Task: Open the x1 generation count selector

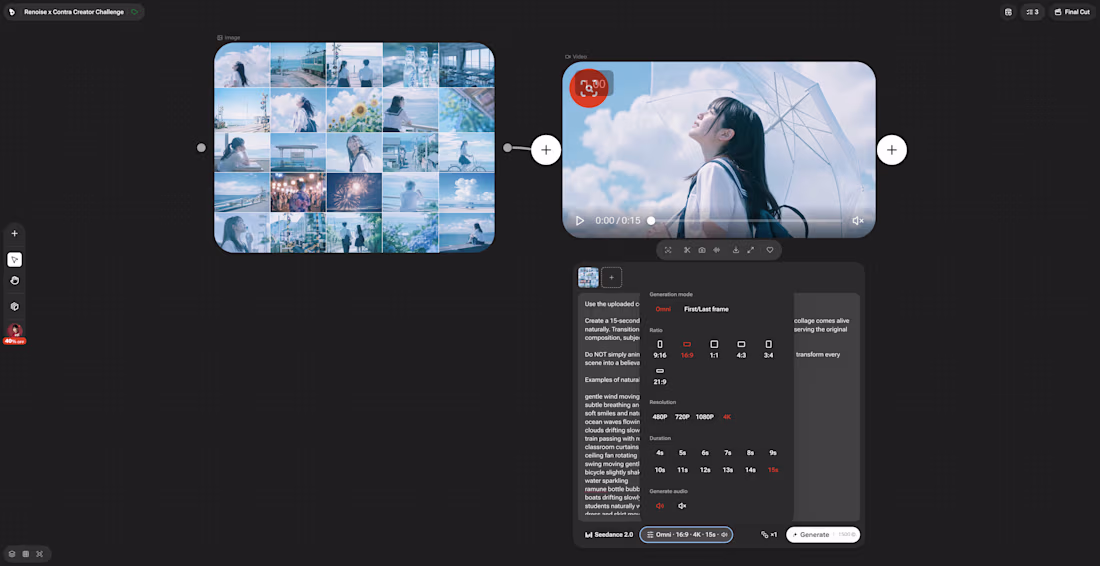Action: pos(769,534)
